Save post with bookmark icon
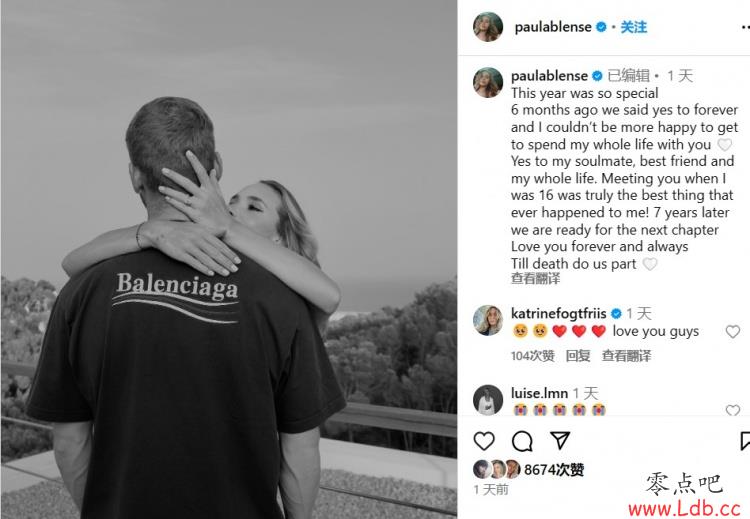 pos(745,441)
